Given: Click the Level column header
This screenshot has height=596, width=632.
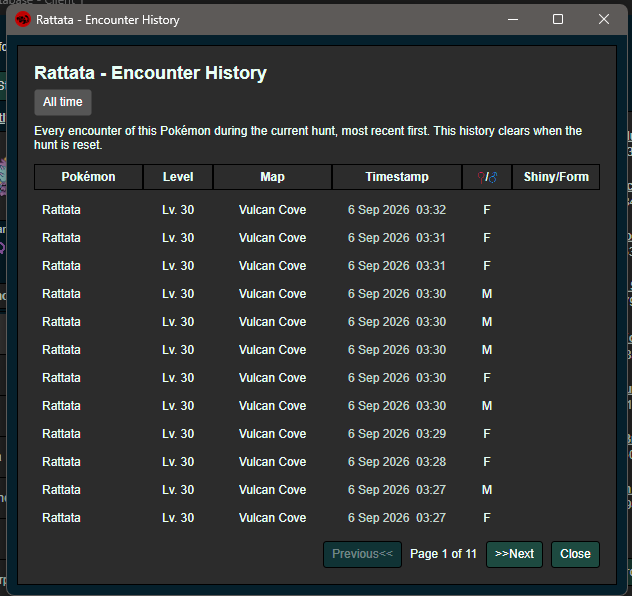Looking at the screenshot, I should [178, 177].
